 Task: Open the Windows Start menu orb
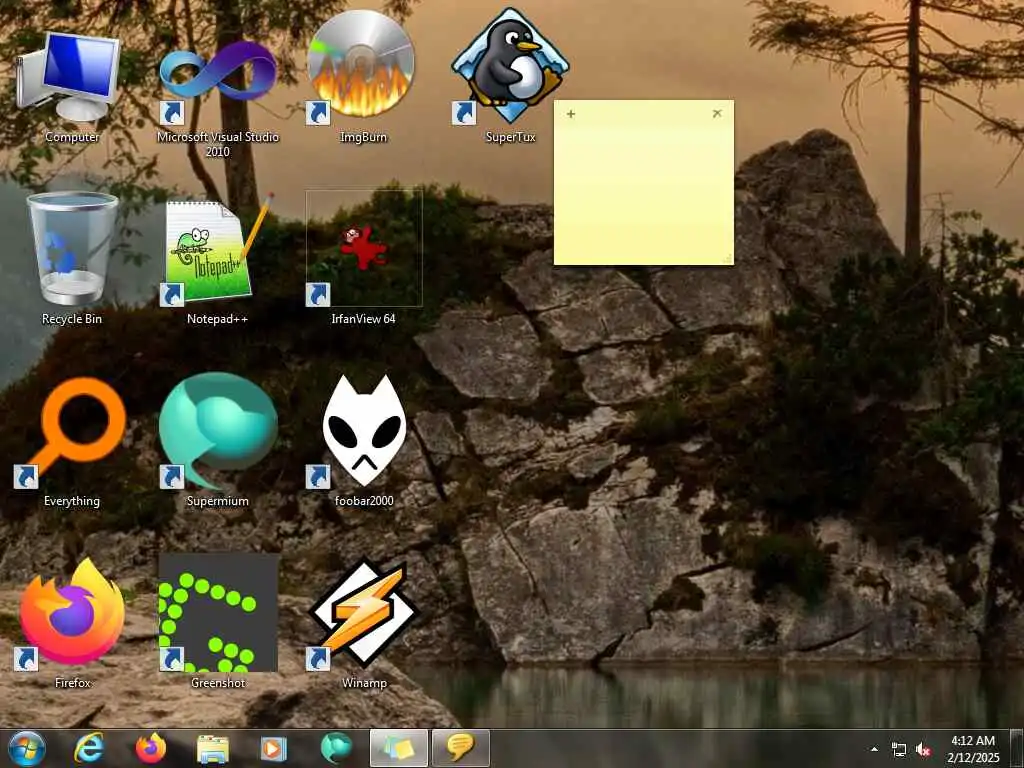[x=27, y=748]
